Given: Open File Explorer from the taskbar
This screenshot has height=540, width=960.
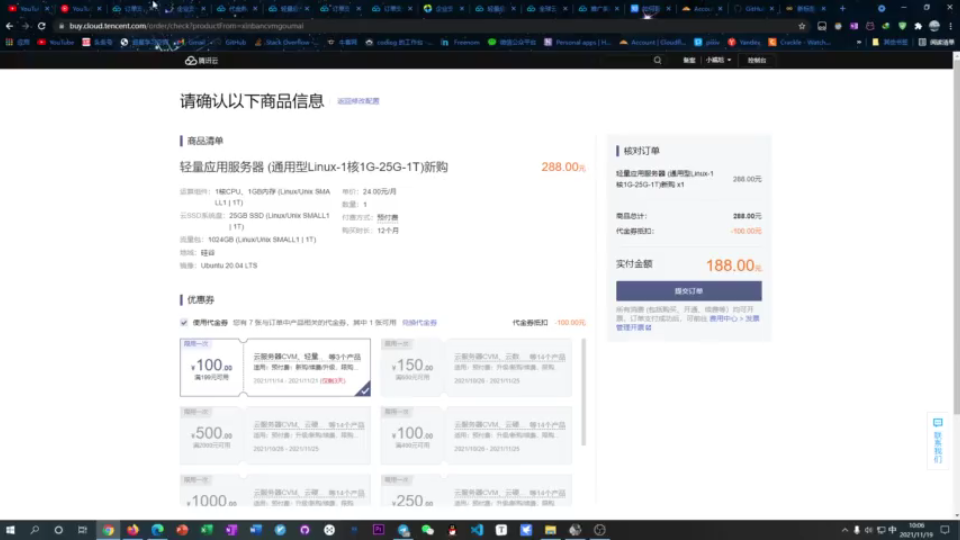Looking at the screenshot, I should [550, 530].
